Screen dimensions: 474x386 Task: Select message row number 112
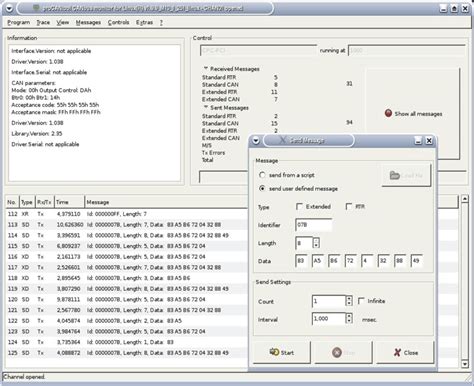click(127, 214)
